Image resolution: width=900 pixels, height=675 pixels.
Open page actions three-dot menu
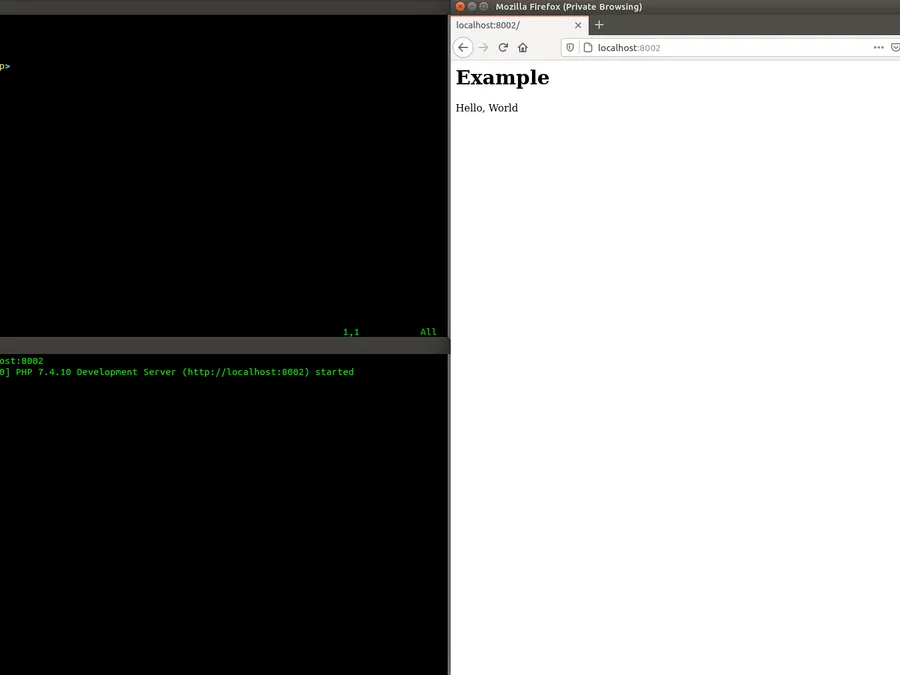click(878, 48)
